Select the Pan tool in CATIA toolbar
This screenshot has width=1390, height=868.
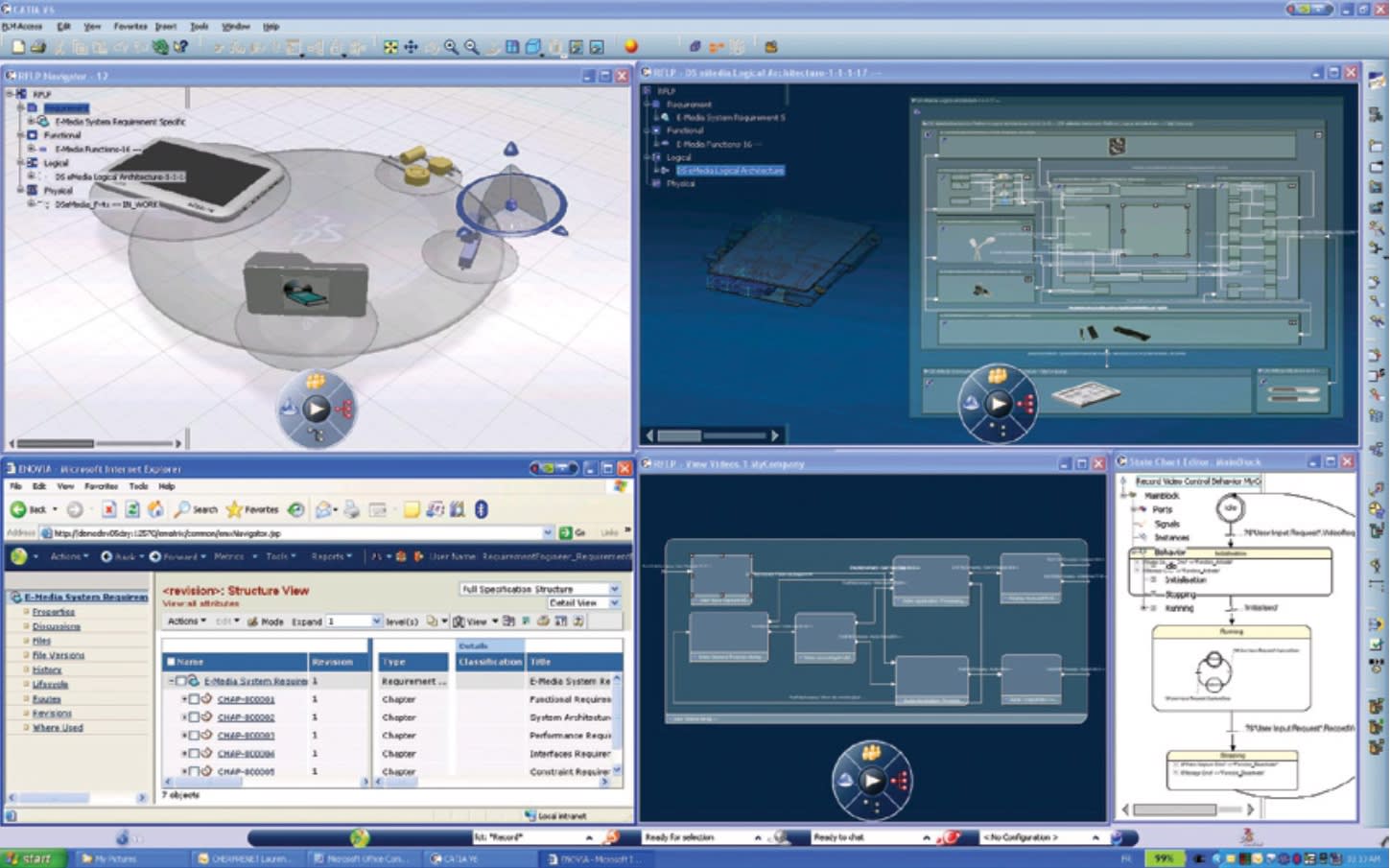tap(411, 46)
